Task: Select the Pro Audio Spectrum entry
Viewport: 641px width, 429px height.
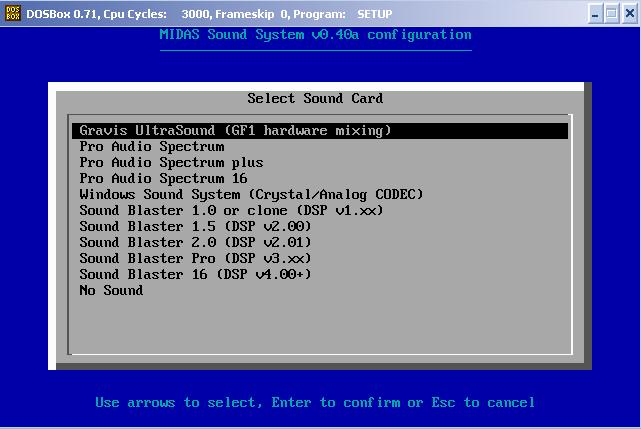Action: pos(151,147)
